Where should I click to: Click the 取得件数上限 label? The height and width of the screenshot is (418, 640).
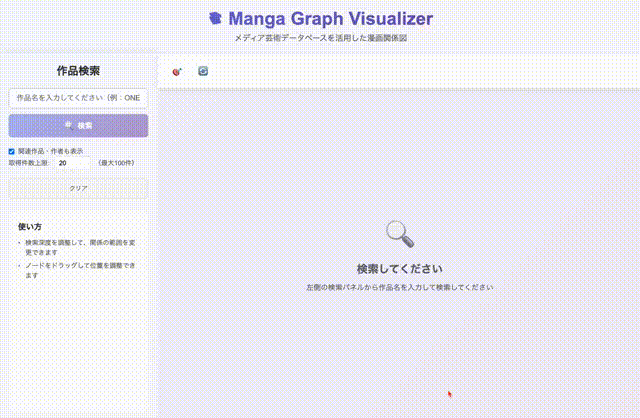(29, 163)
